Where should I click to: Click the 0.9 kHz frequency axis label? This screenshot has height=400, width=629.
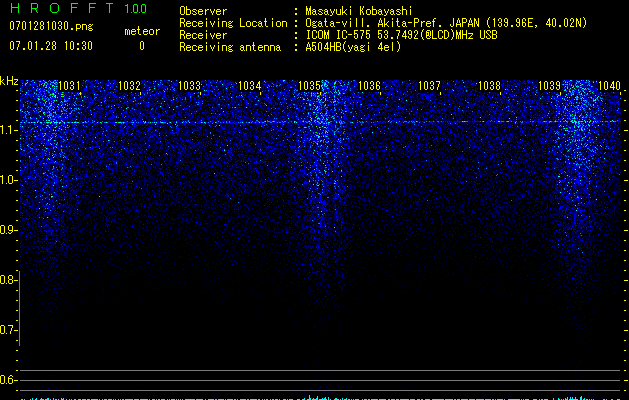point(8,230)
